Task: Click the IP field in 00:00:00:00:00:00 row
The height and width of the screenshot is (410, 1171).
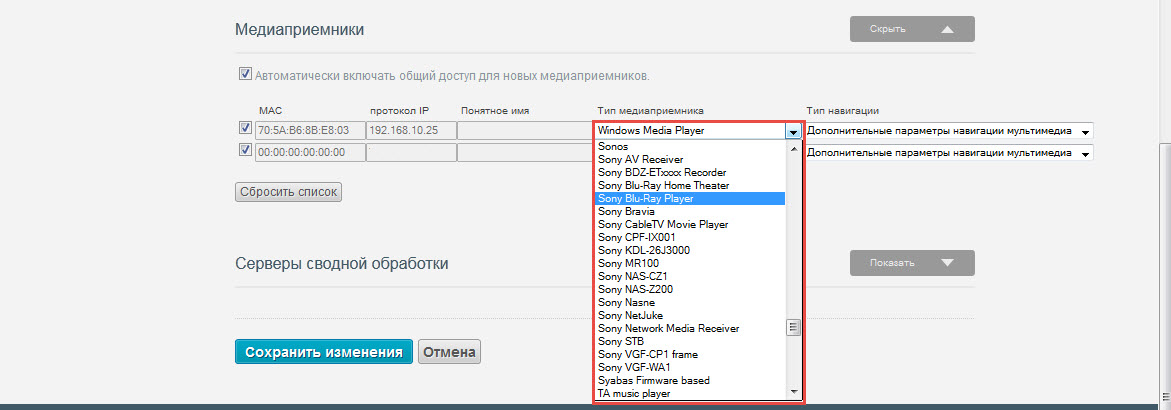Action: point(411,152)
